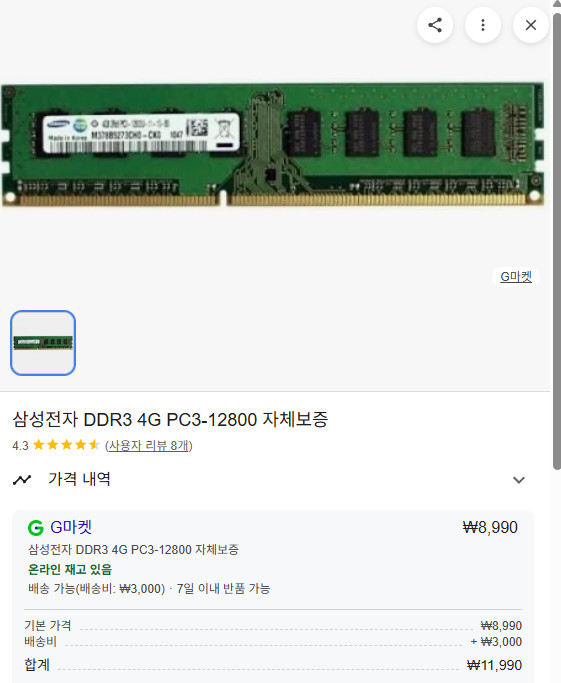Screen dimensions: 561x683
Task: Click the vertical scrollbar thumb
Action: pos(557,242)
